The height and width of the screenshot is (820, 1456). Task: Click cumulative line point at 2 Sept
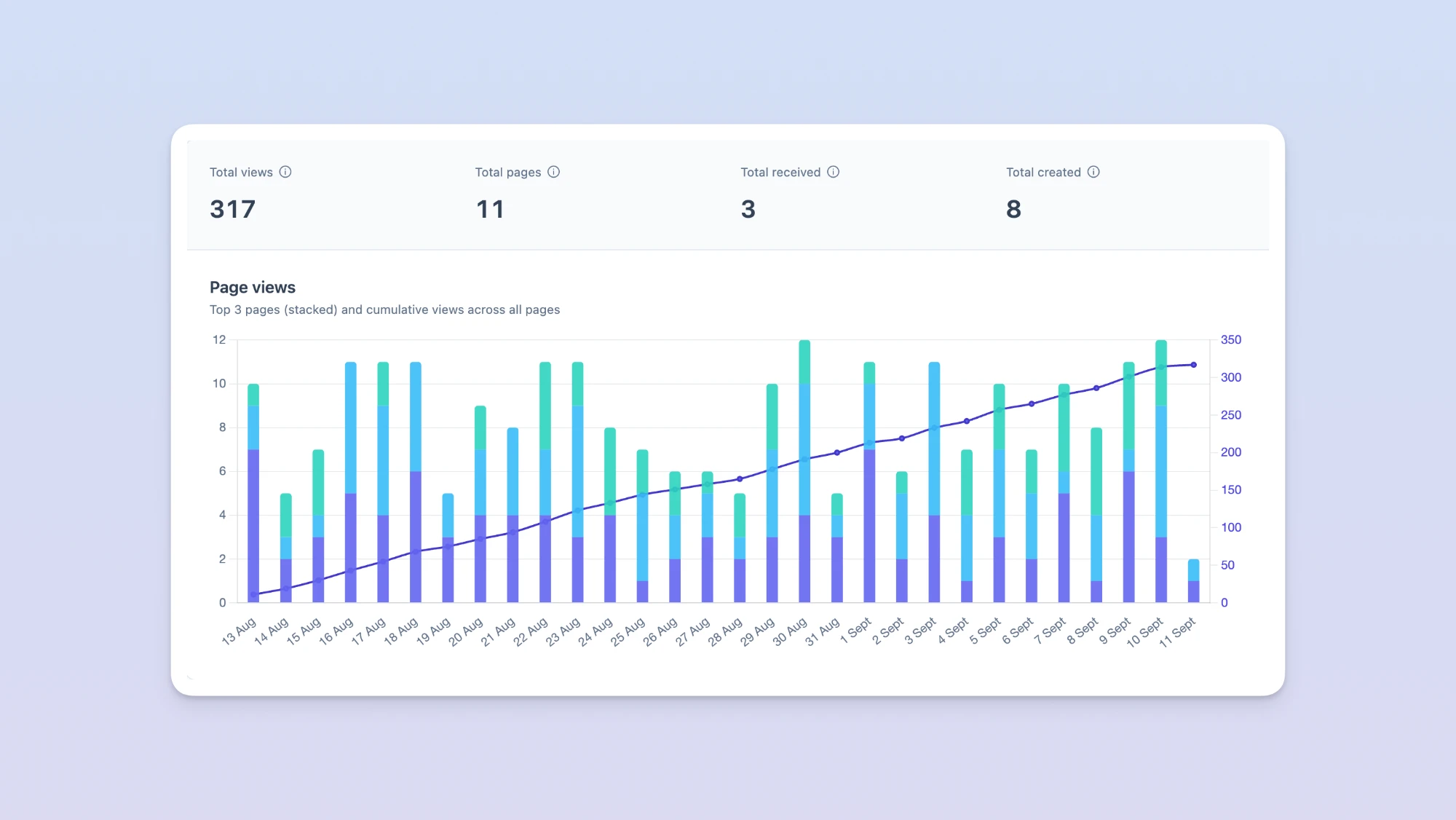point(902,438)
